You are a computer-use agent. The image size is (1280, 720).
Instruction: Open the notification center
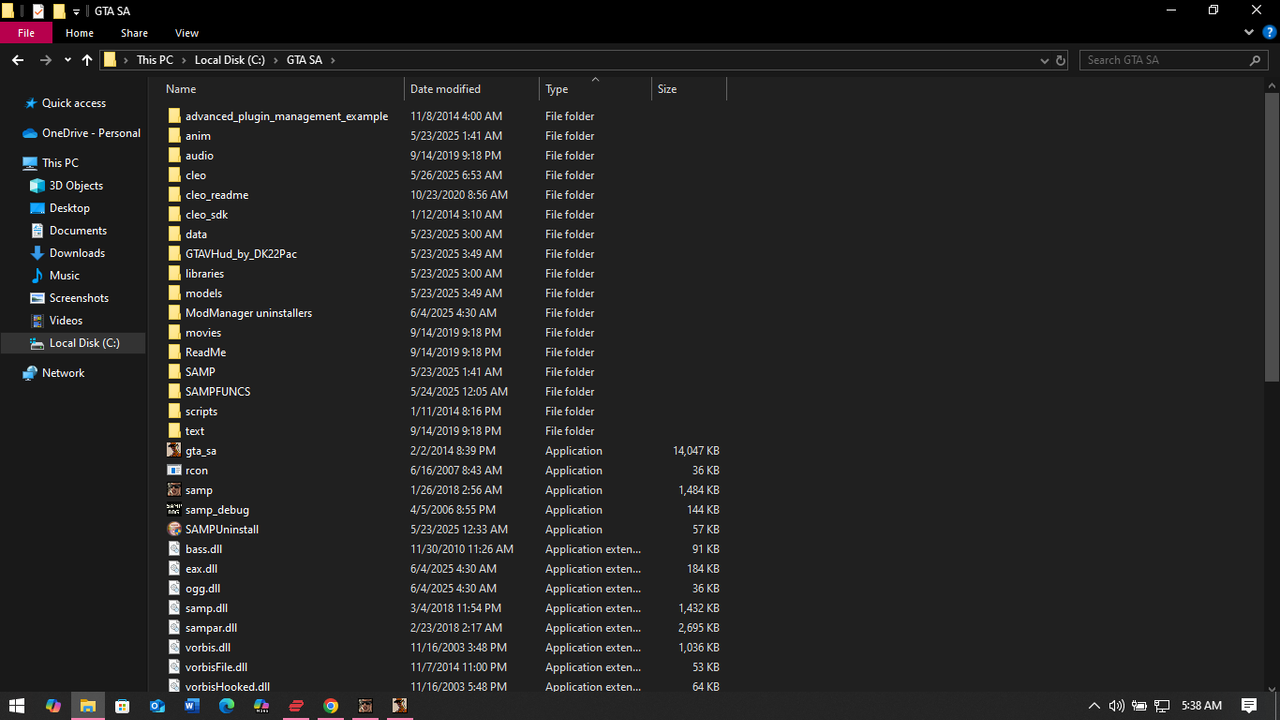click(1249, 706)
